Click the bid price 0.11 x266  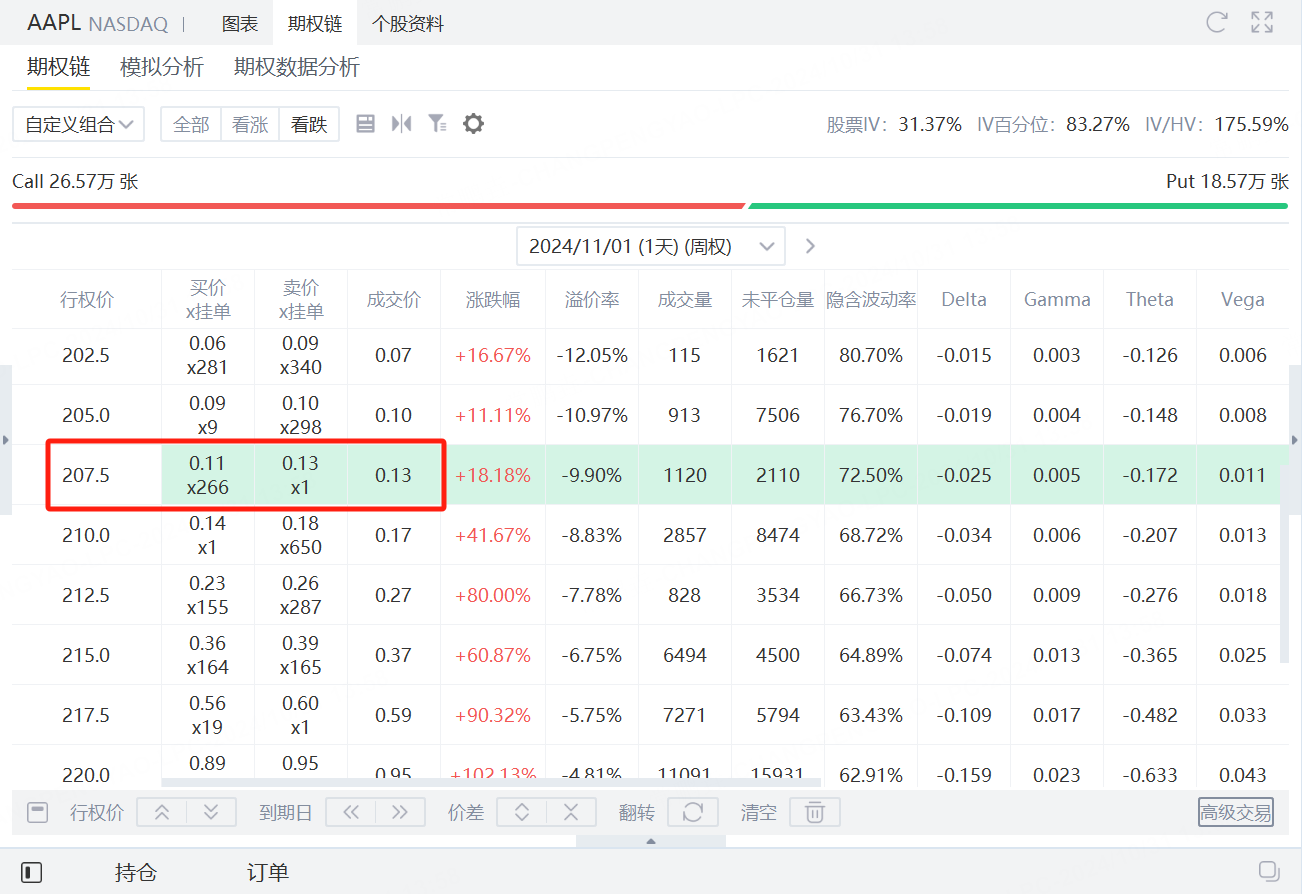point(208,475)
